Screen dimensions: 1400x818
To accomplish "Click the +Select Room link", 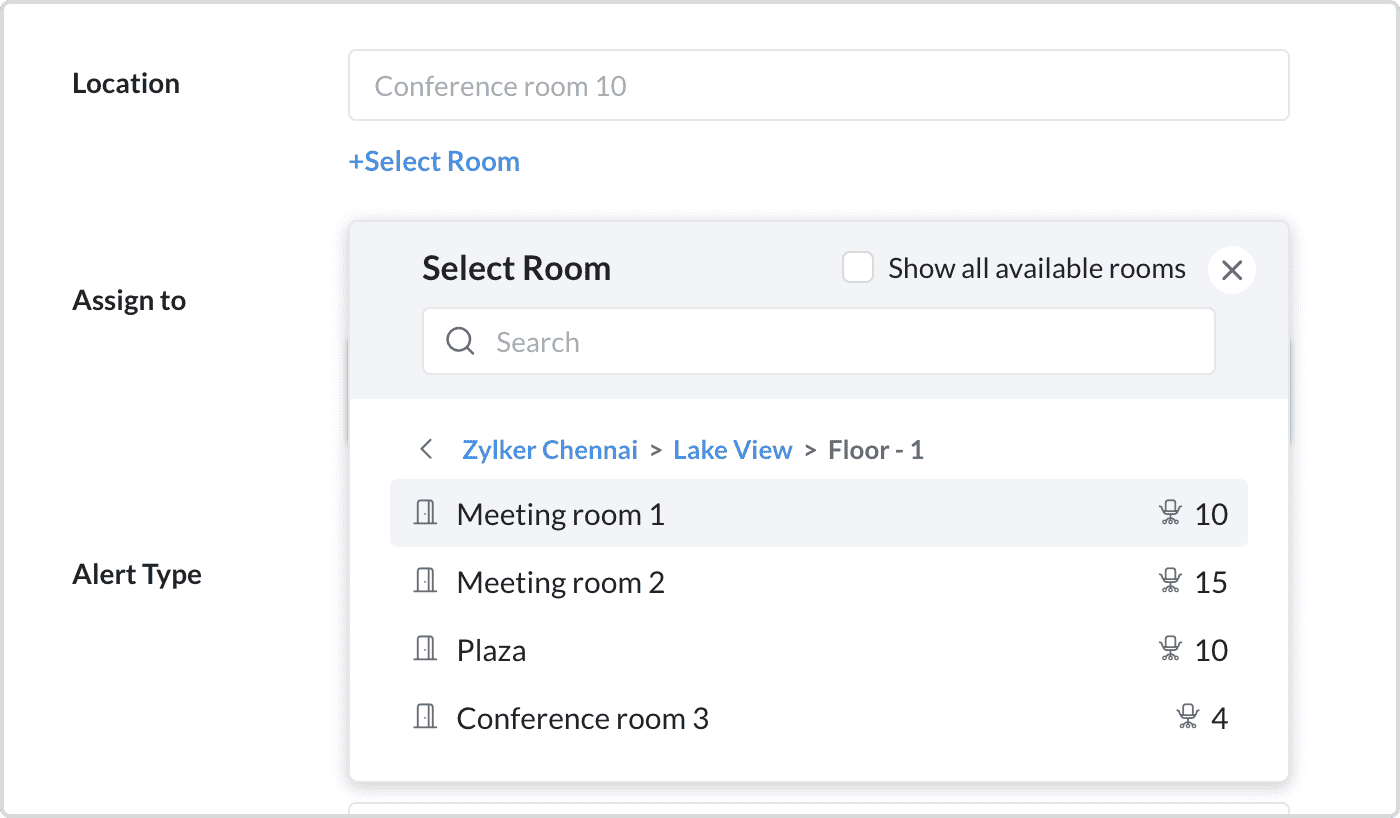I will 434,162.
